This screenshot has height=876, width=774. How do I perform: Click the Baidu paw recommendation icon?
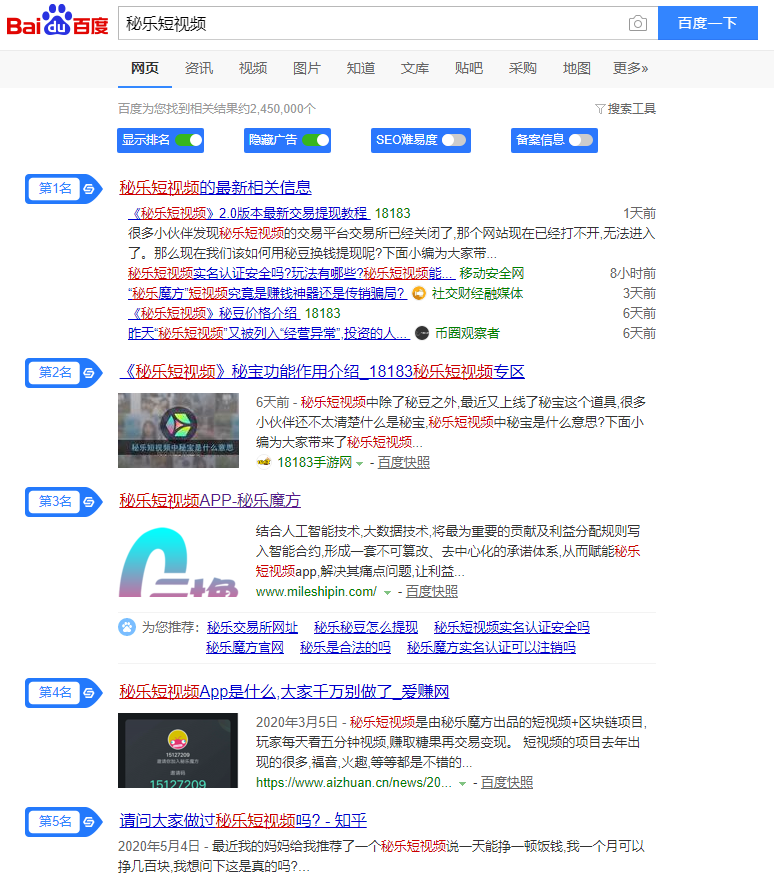coord(127,627)
